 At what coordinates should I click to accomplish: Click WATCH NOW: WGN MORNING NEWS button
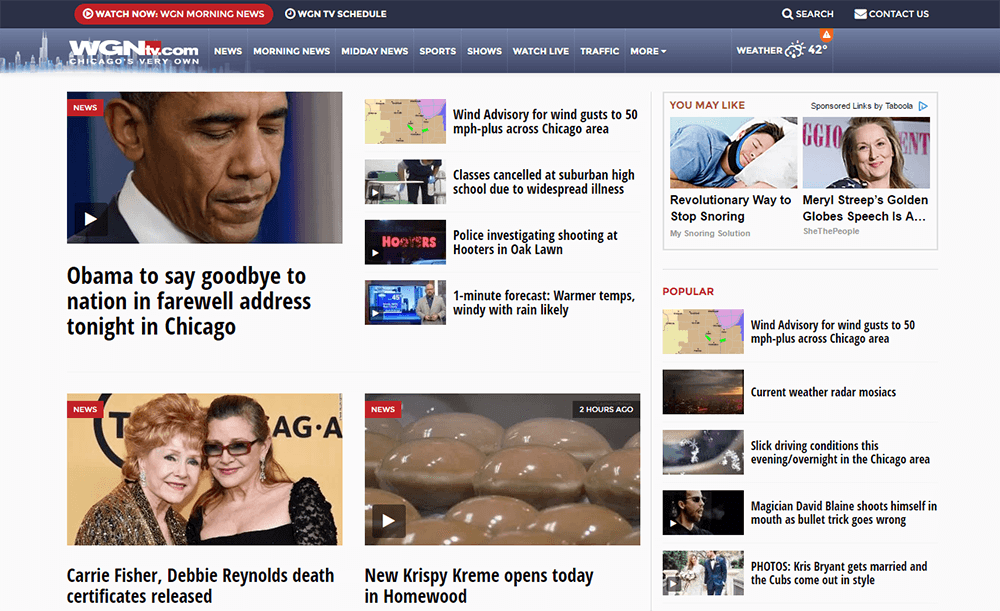[173, 14]
